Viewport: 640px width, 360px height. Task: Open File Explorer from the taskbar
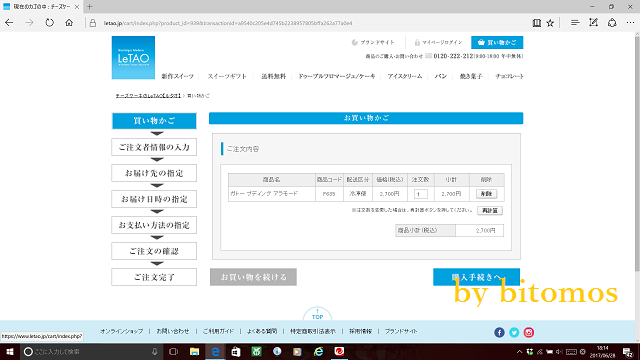(x=194, y=351)
